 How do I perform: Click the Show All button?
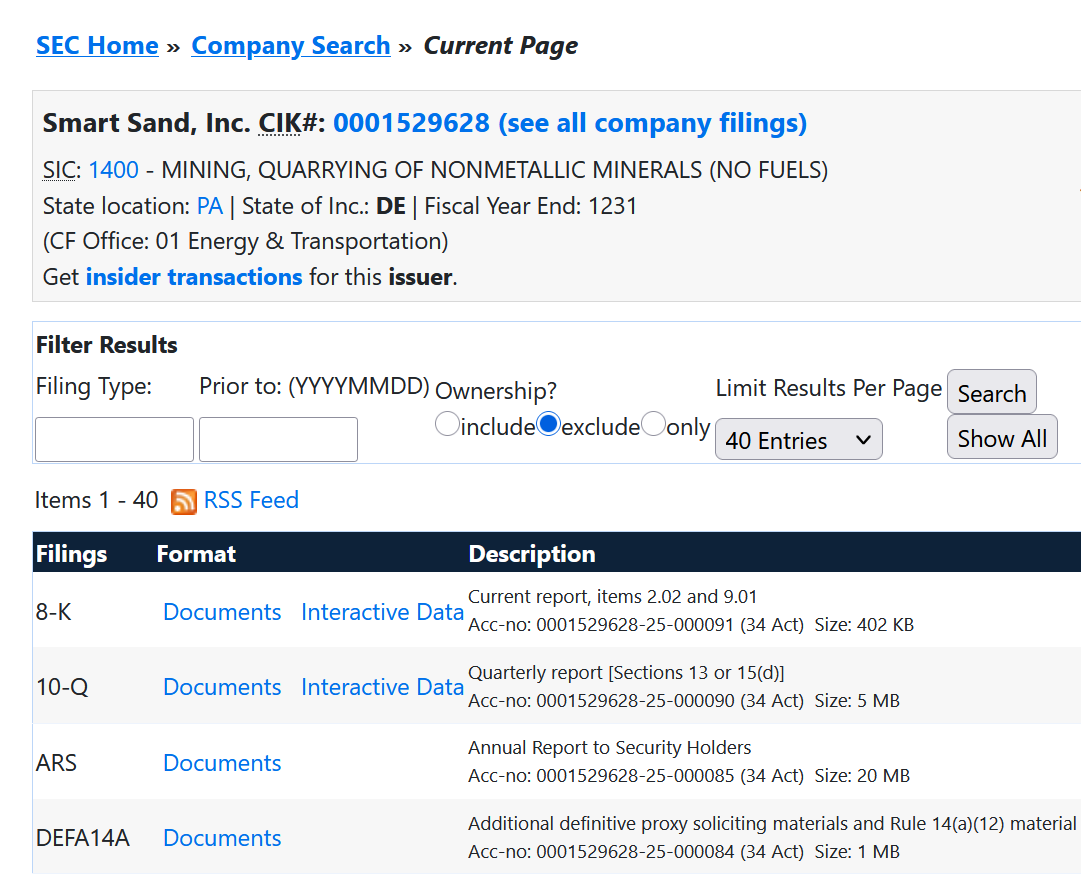coord(1002,437)
